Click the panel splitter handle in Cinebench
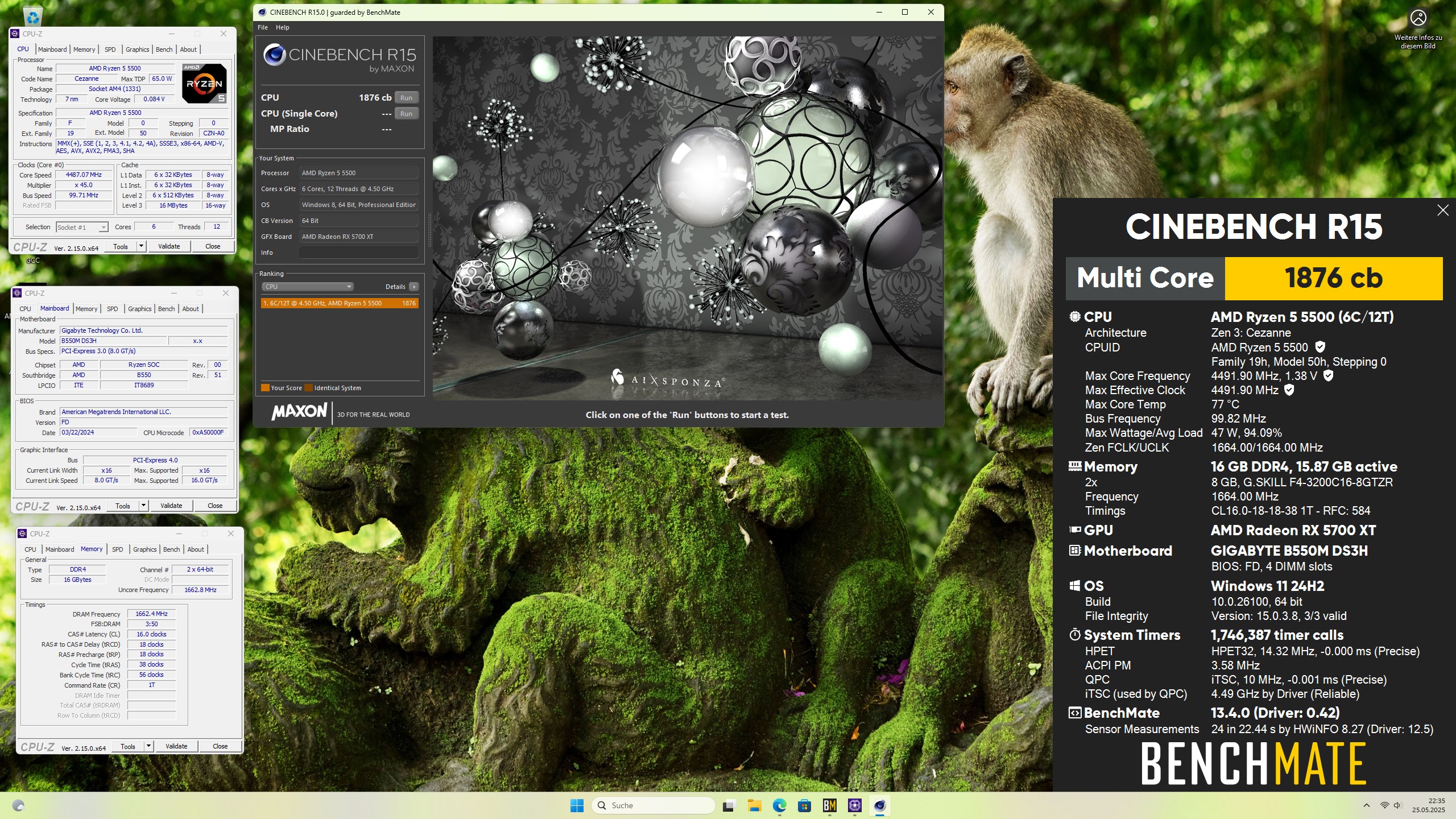The width and height of the screenshot is (1456, 819). [x=429, y=230]
